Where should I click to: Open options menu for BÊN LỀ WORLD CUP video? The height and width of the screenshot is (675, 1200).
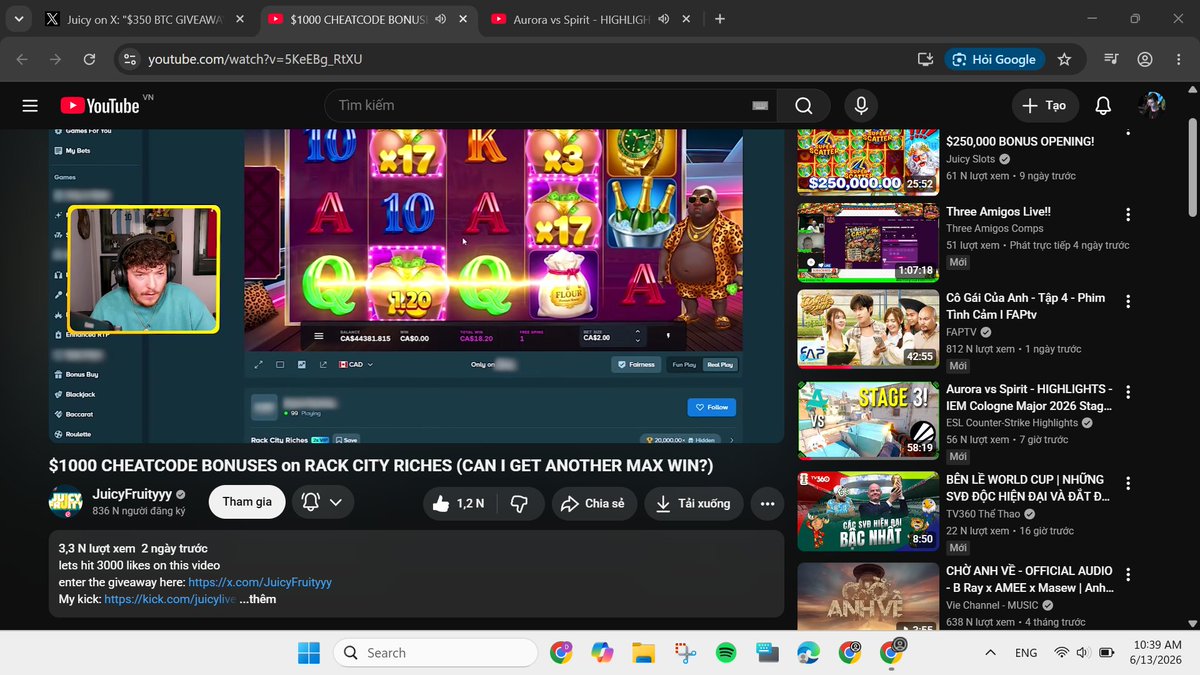(x=1128, y=481)
